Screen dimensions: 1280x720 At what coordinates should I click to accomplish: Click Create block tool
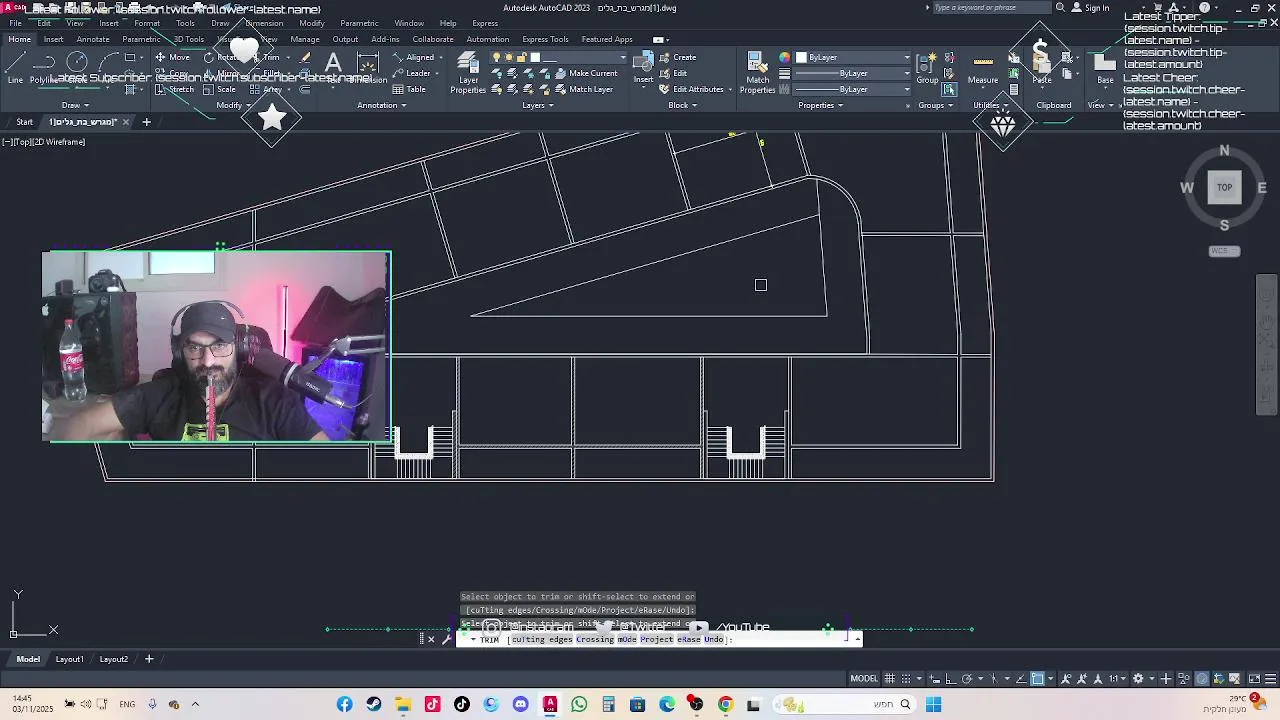click(678, 57)
